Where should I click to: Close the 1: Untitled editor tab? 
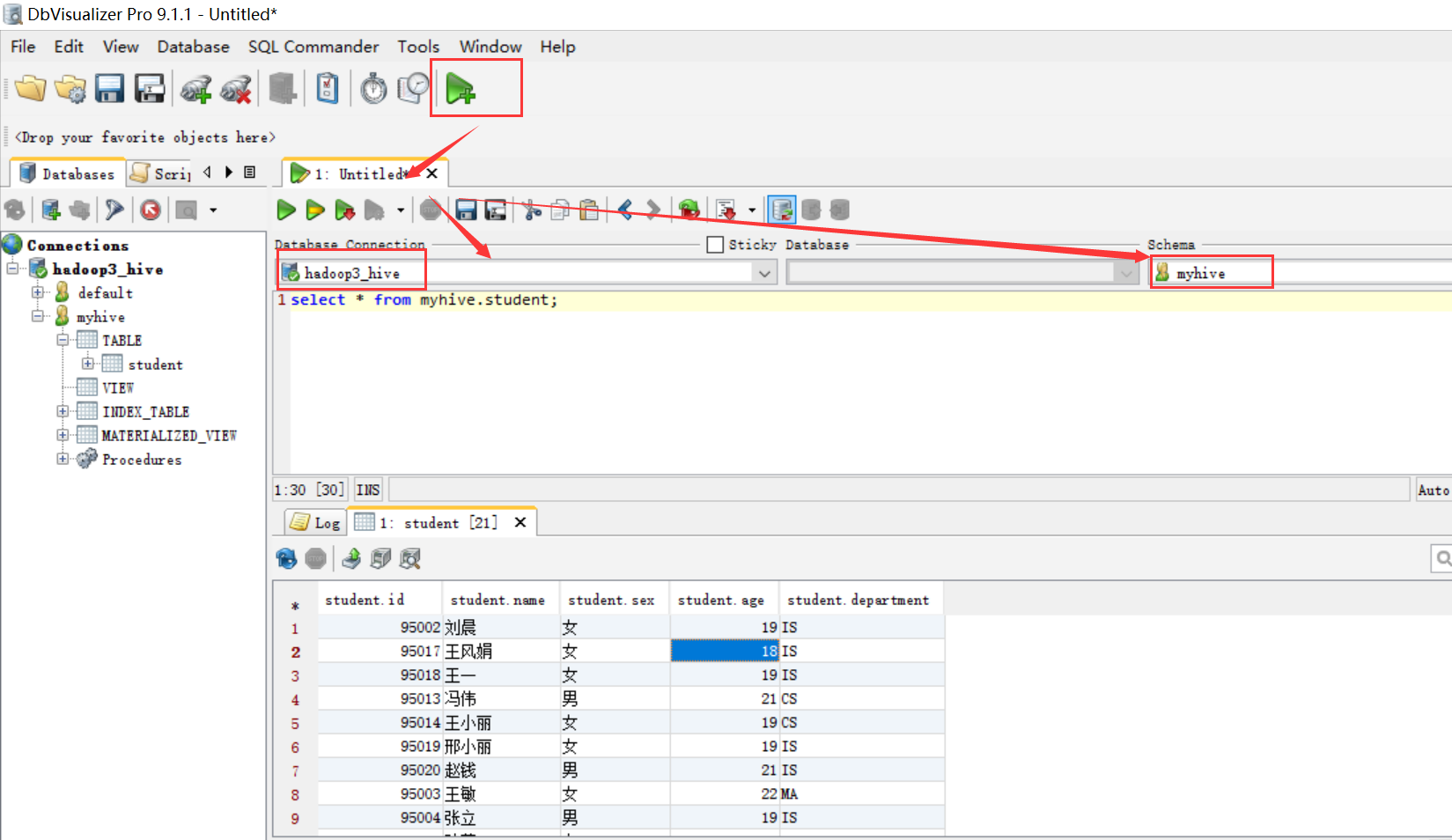coord(431,173)
